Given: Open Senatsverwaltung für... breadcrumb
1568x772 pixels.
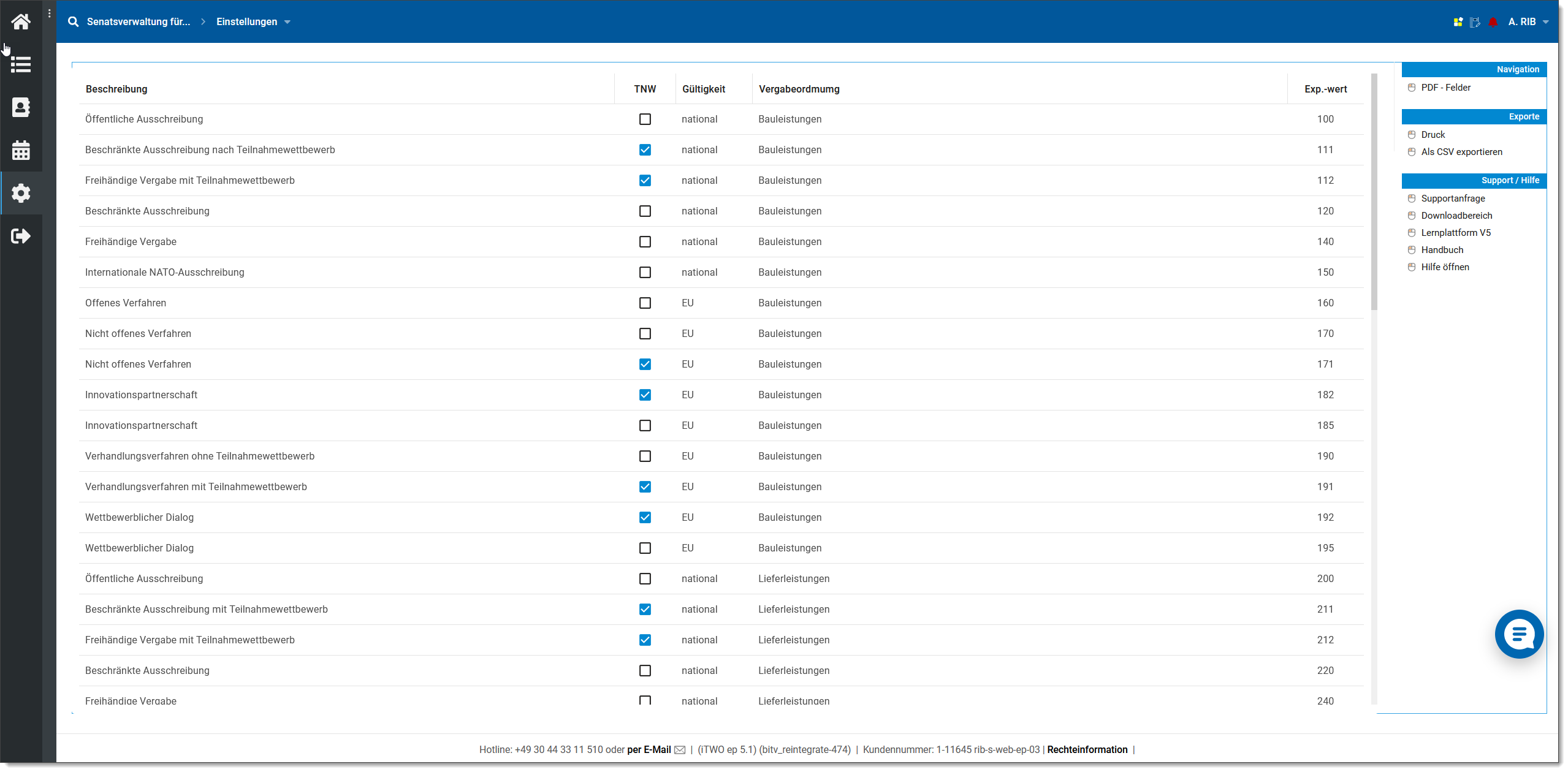Looking at the screenshot, I should tap(139, 22).
